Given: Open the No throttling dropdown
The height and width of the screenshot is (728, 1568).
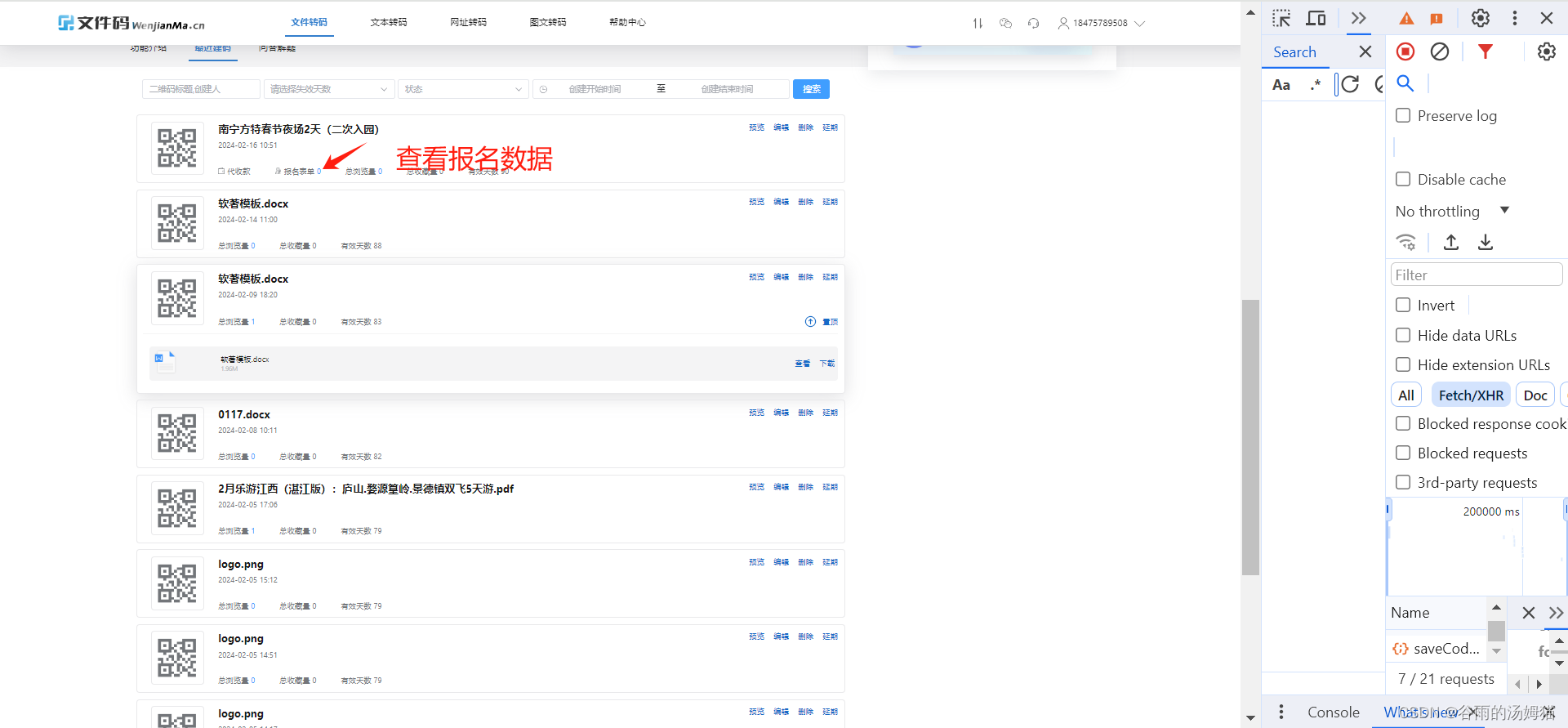Looking at the screenshot, I should (1452, 211).
